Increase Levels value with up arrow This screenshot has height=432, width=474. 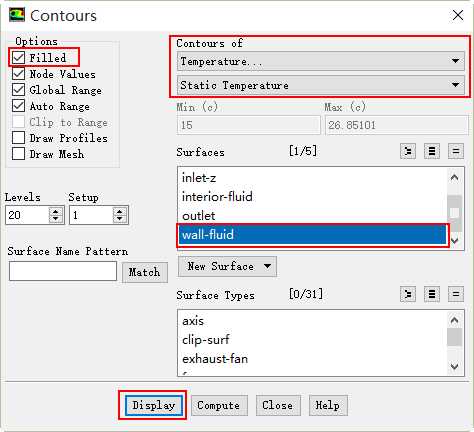click(56, 211)
